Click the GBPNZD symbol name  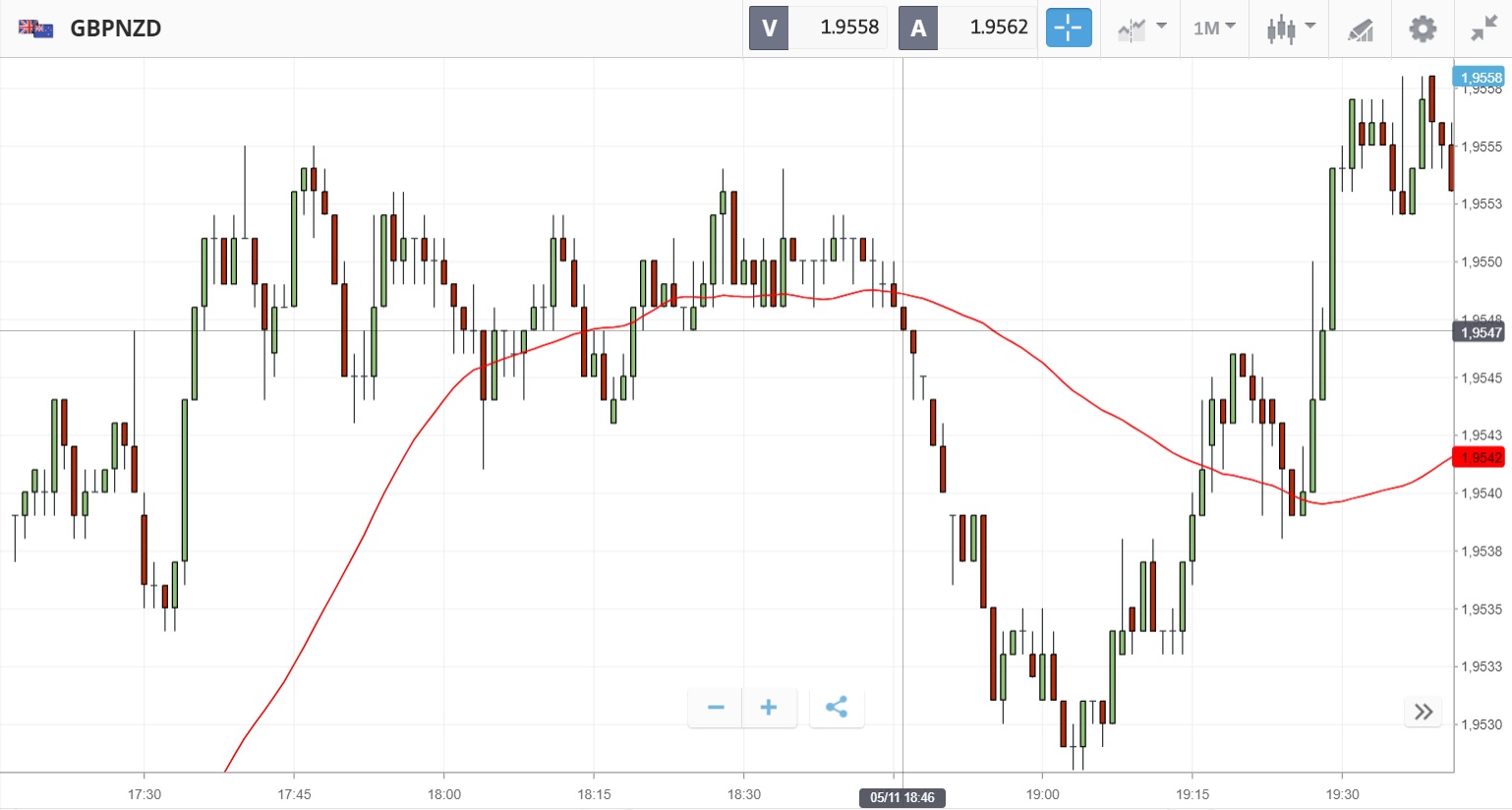[115, 29]
